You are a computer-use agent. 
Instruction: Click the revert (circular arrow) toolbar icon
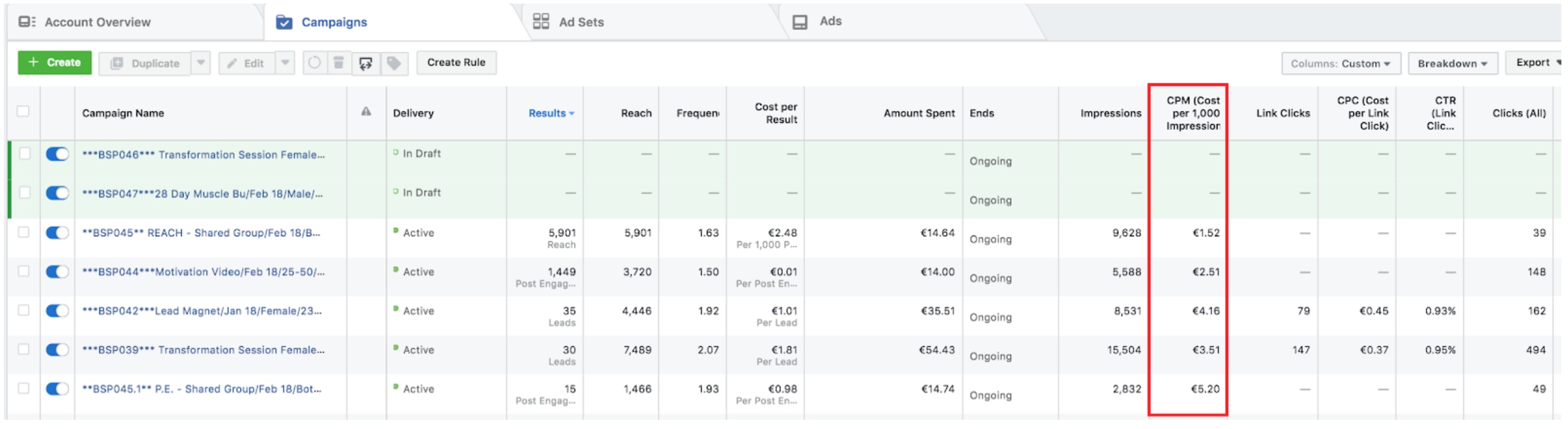314,63
